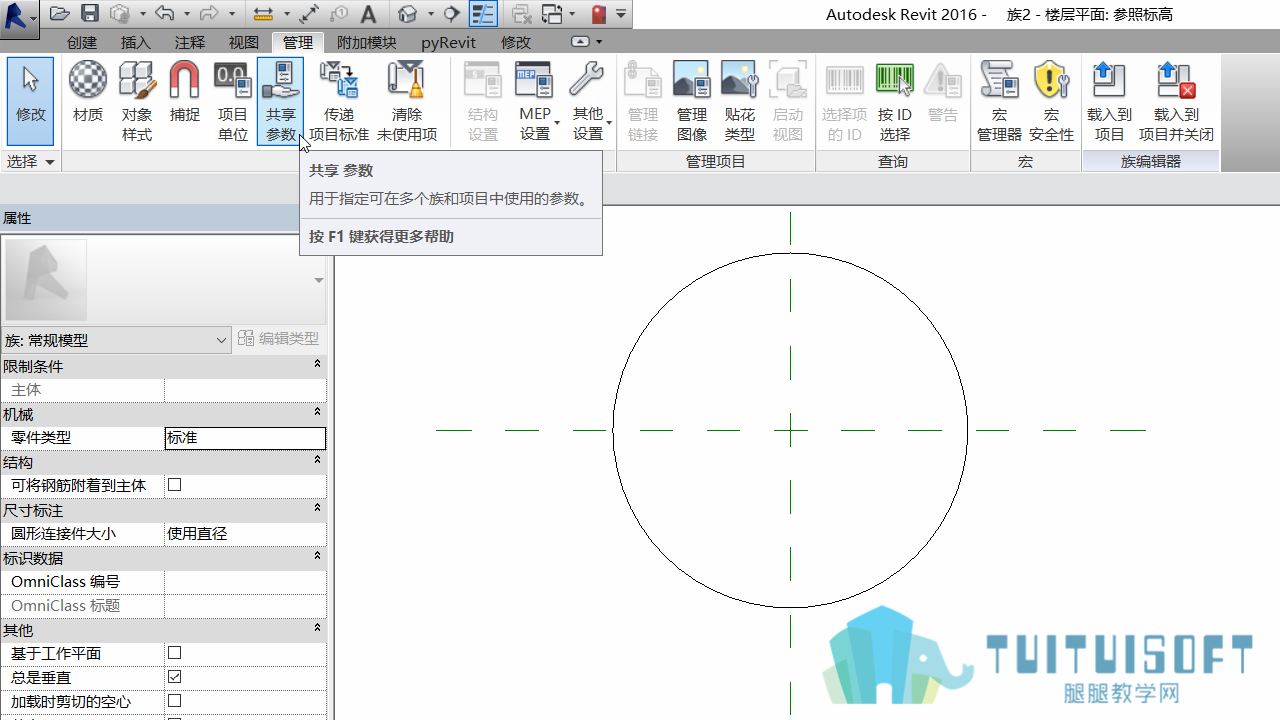Click Select by ID (按ID选择)
The height and width of the screenshot is (720, 1280).
tap(895, 101)
